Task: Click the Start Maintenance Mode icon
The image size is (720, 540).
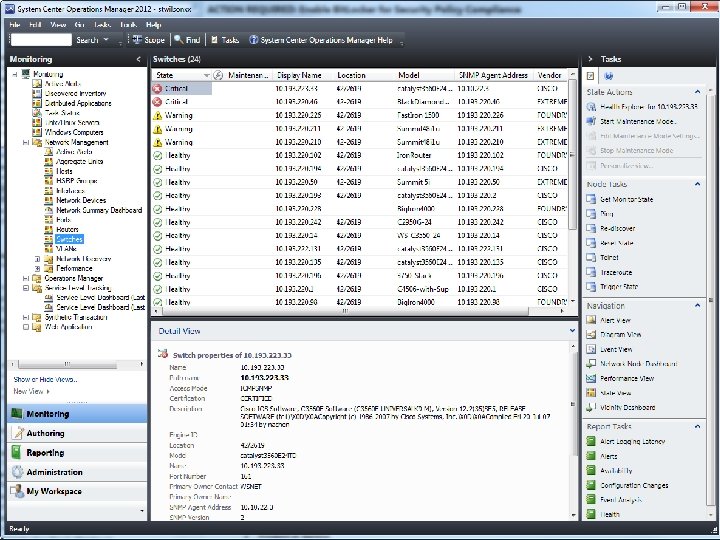Action: click(591, 121)
